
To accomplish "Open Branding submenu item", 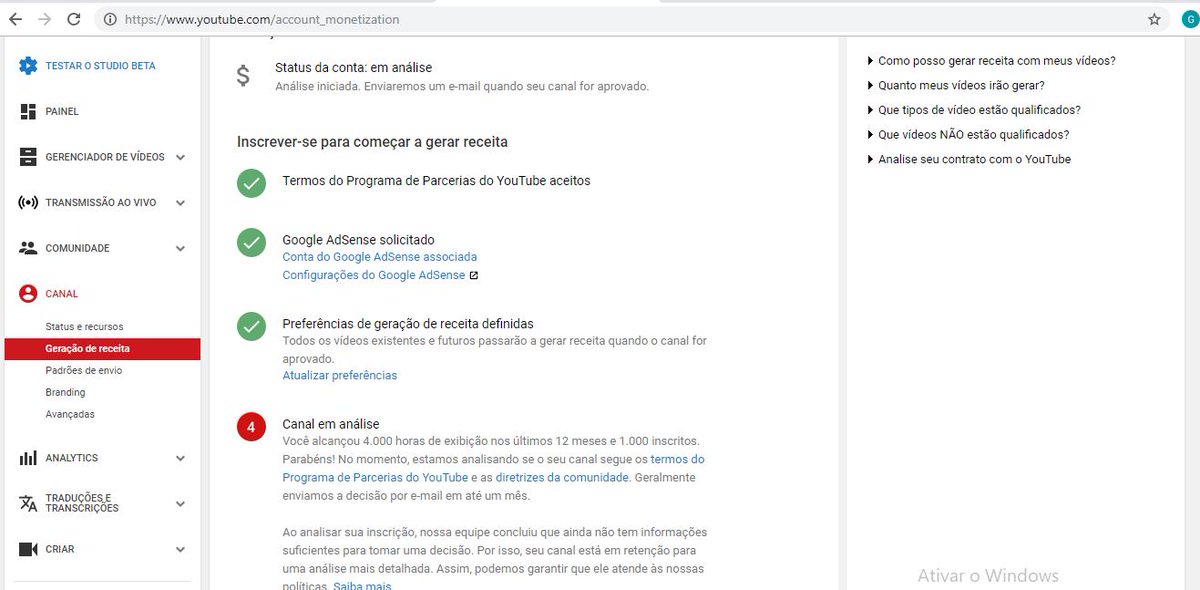I will click(66, 393).
